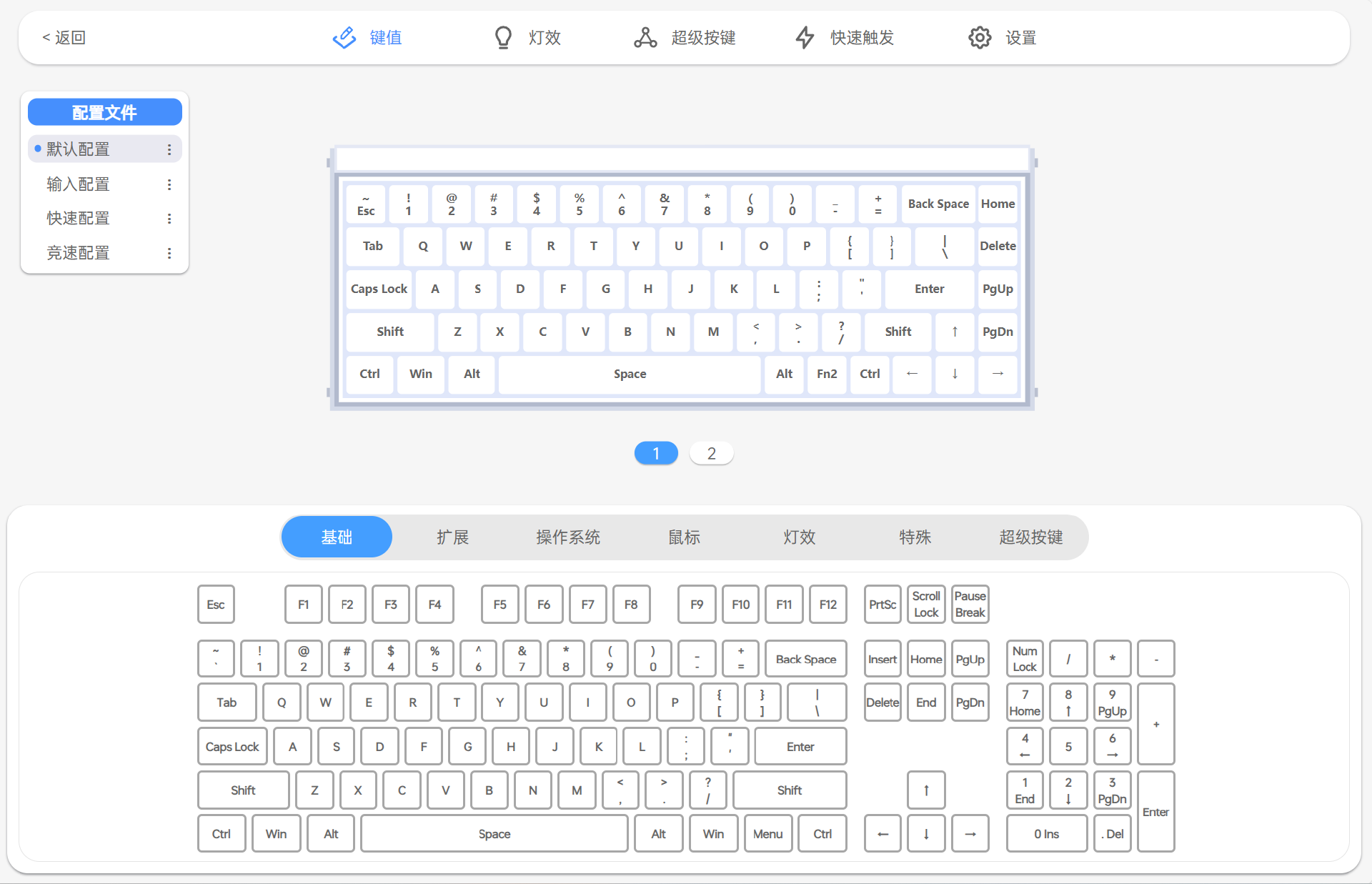Open options menu for 默认配置
The image size is (1372, 884).
169,149
